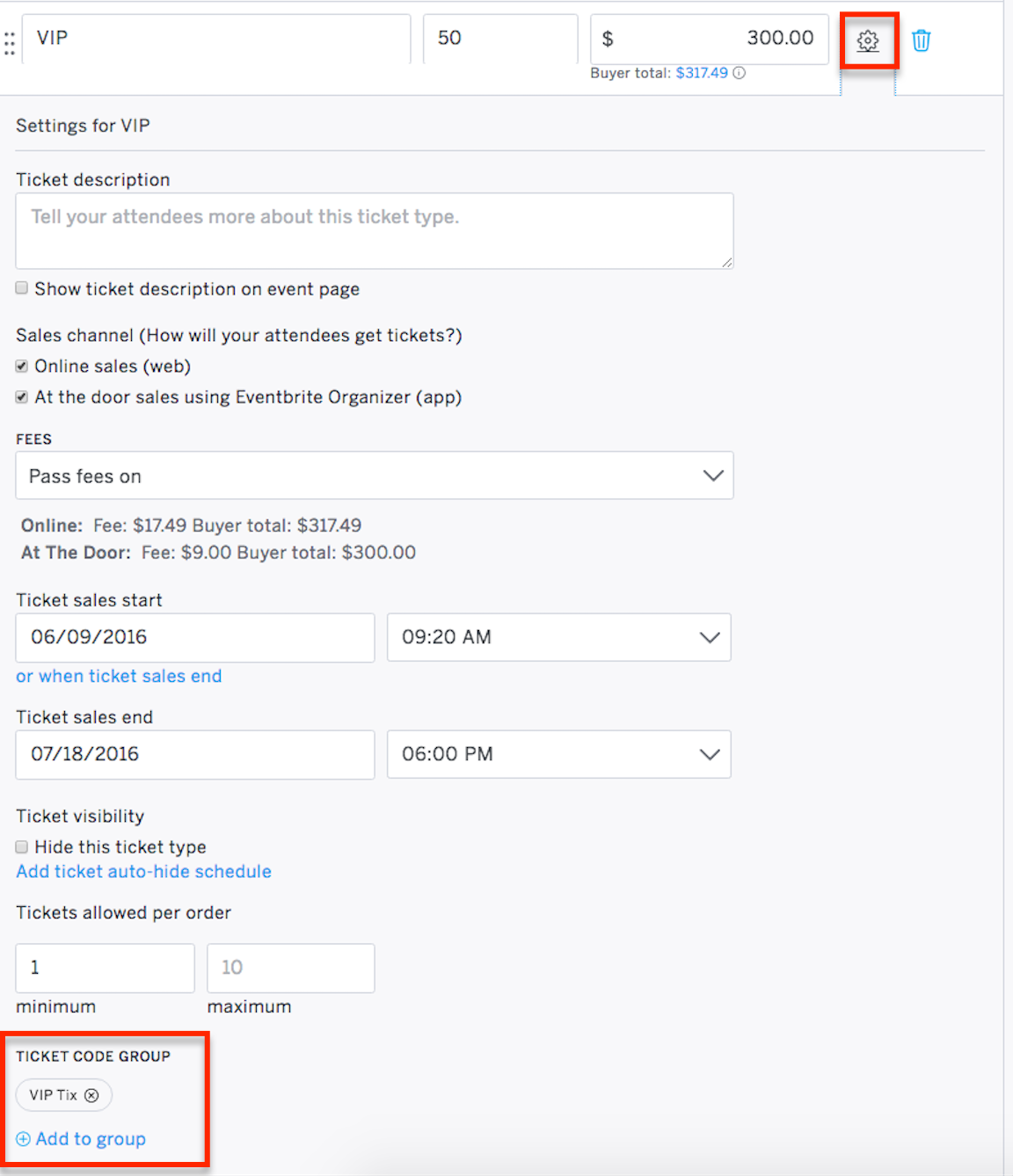Click 'or when ticket sales end' link

click(119, 676)
